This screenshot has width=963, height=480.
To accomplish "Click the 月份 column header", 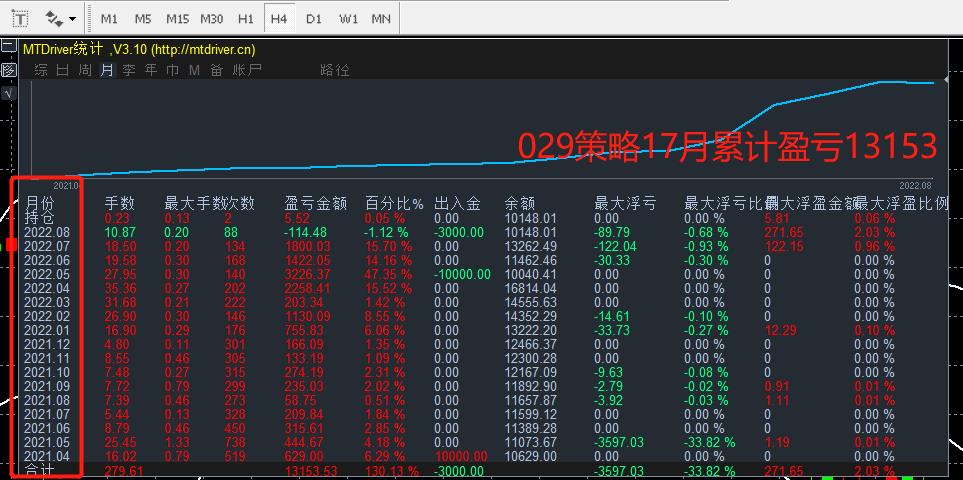I will coord(41,203).
